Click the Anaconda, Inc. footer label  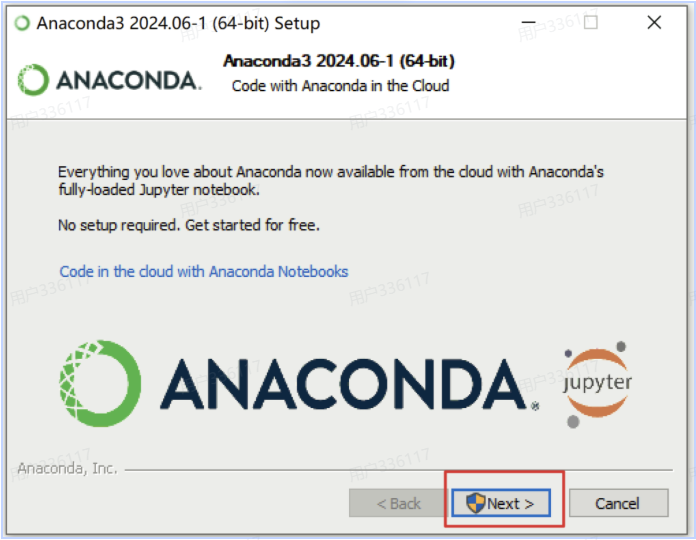click(x=67, y=468)
